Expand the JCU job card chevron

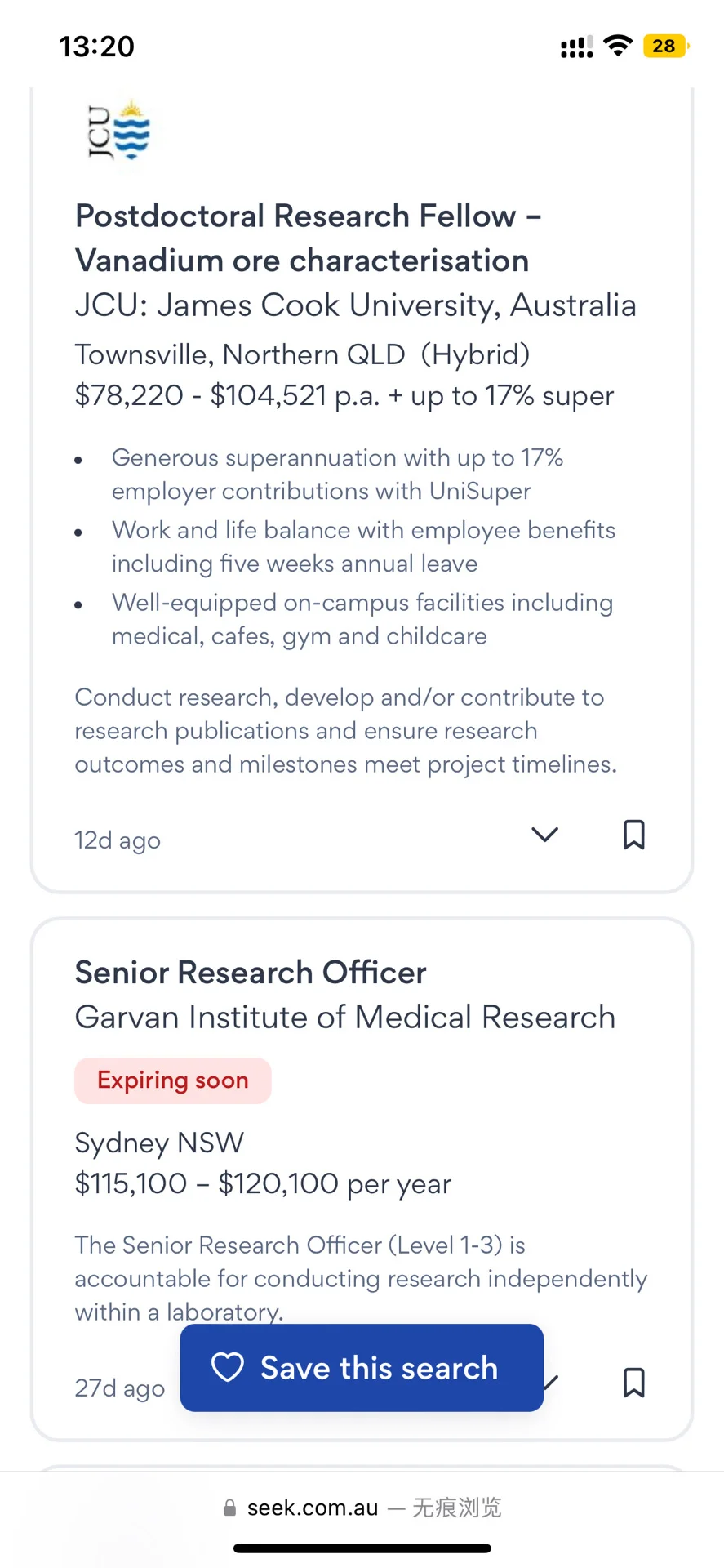[x=545, y=835]
